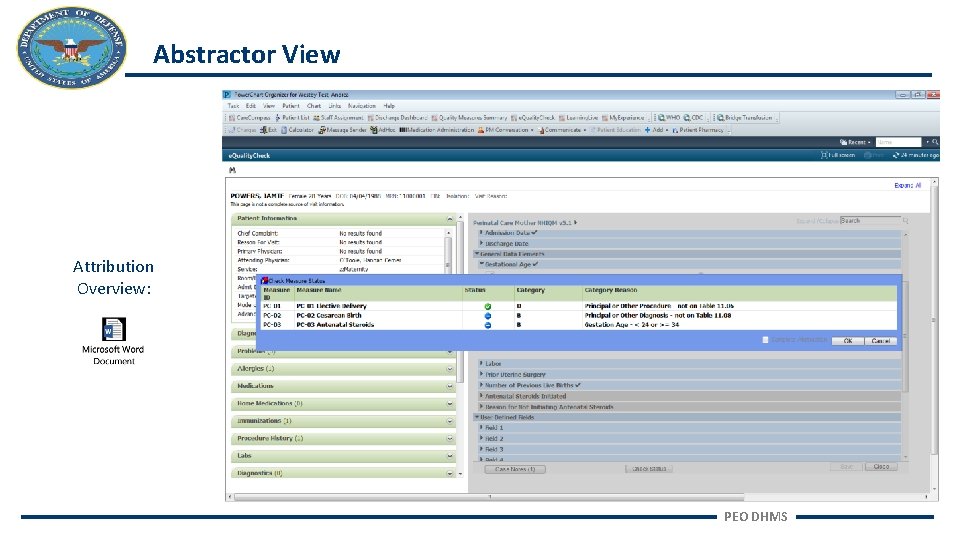Click the measure Search field
The width and height of the screenshot is (960, 540).
coord(870,220)
